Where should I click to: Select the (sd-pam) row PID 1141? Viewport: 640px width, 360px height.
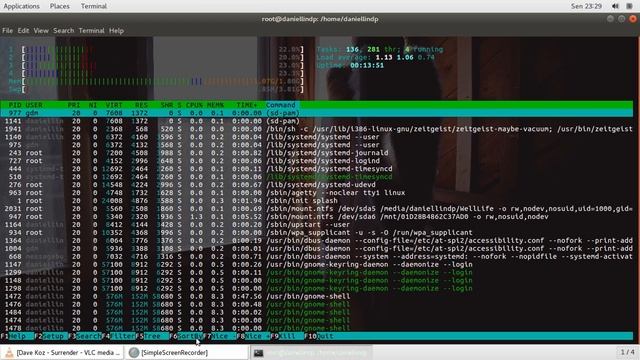click(317, 121)
